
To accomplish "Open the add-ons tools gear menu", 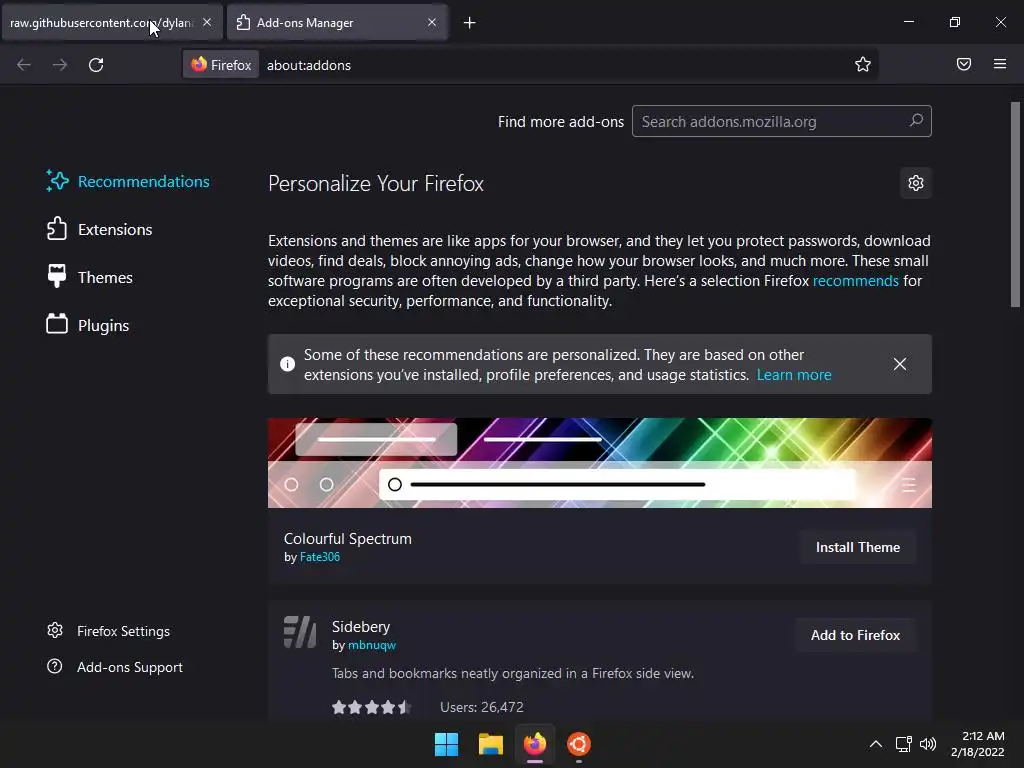I will pos(916,183).
